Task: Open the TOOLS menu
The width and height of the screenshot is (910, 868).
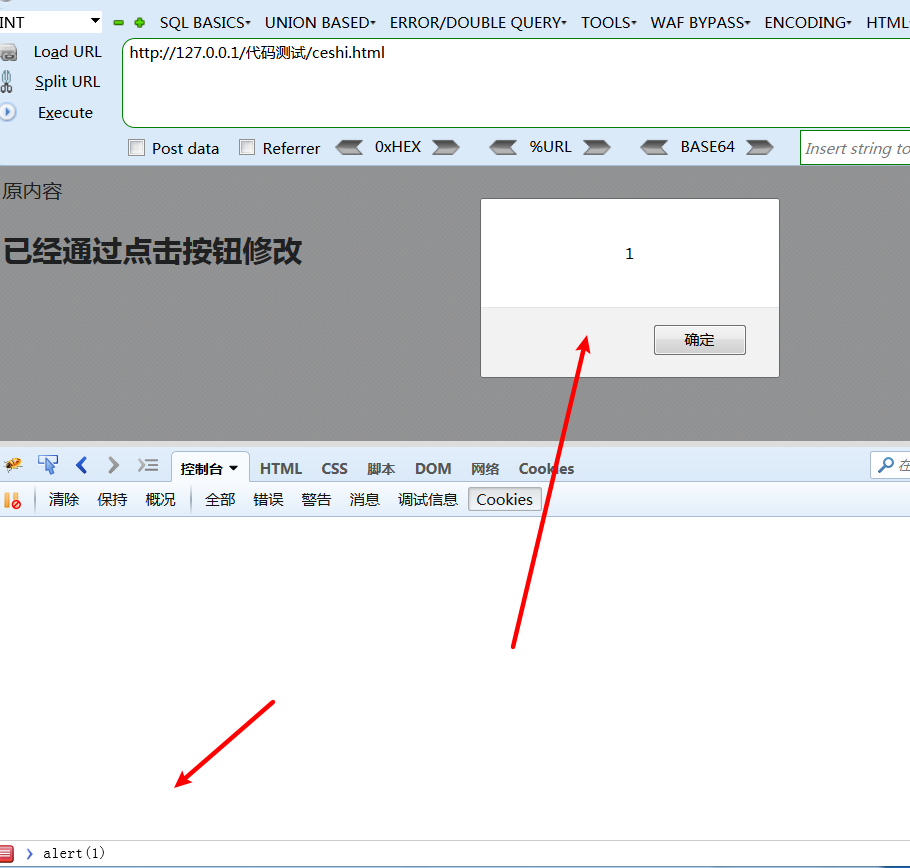Action: tap(609, 23)
